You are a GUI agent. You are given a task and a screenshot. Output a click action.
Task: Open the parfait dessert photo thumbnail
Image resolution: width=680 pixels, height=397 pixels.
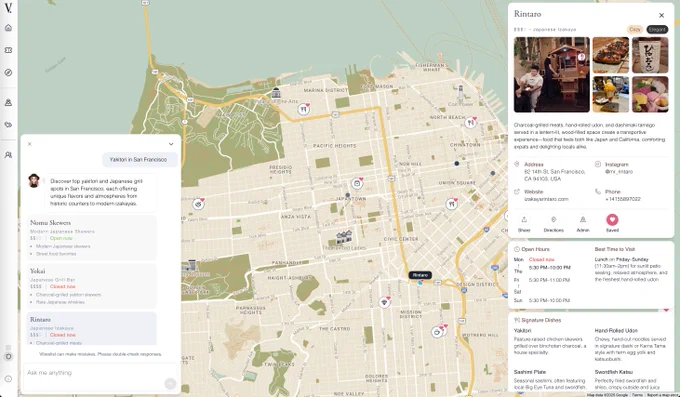(611, 94)
